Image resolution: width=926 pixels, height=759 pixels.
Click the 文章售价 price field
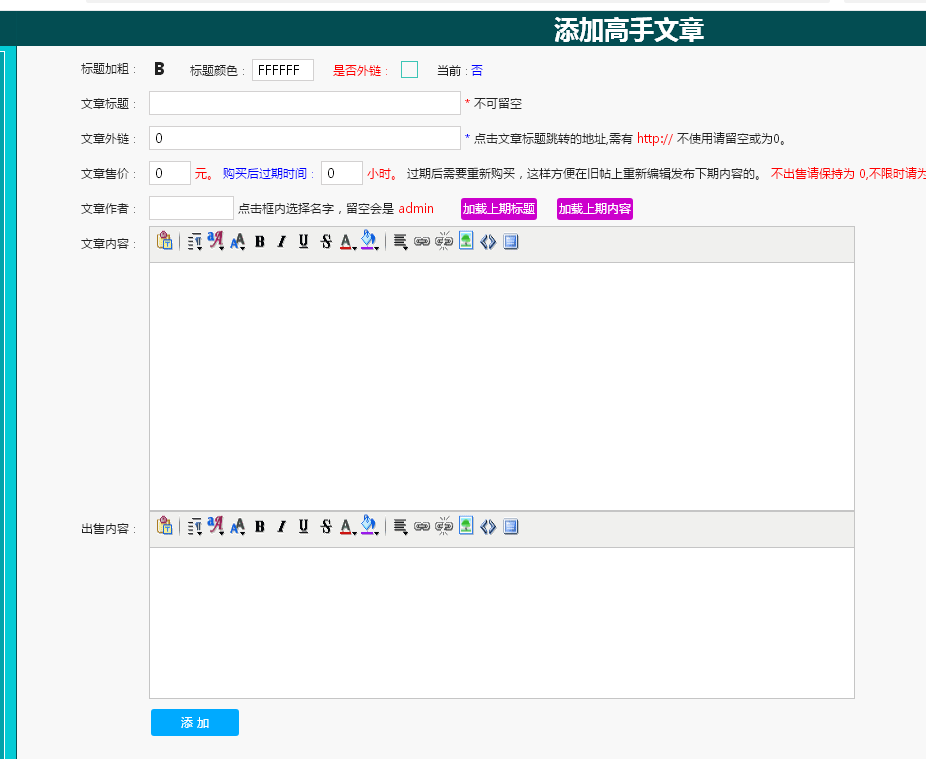tap(170, 173)
